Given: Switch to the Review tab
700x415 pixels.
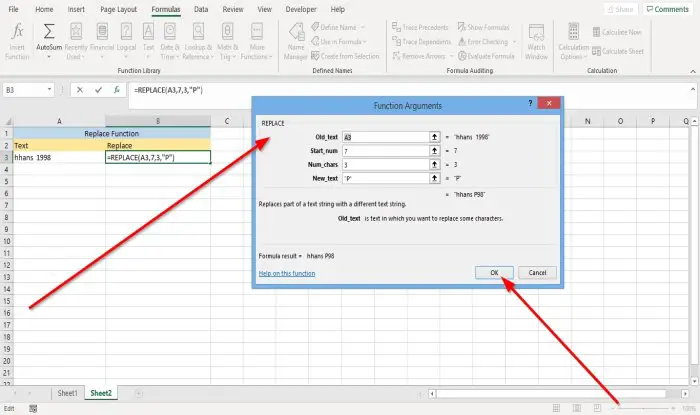Looking at the screenshot, I should [233, 9].
